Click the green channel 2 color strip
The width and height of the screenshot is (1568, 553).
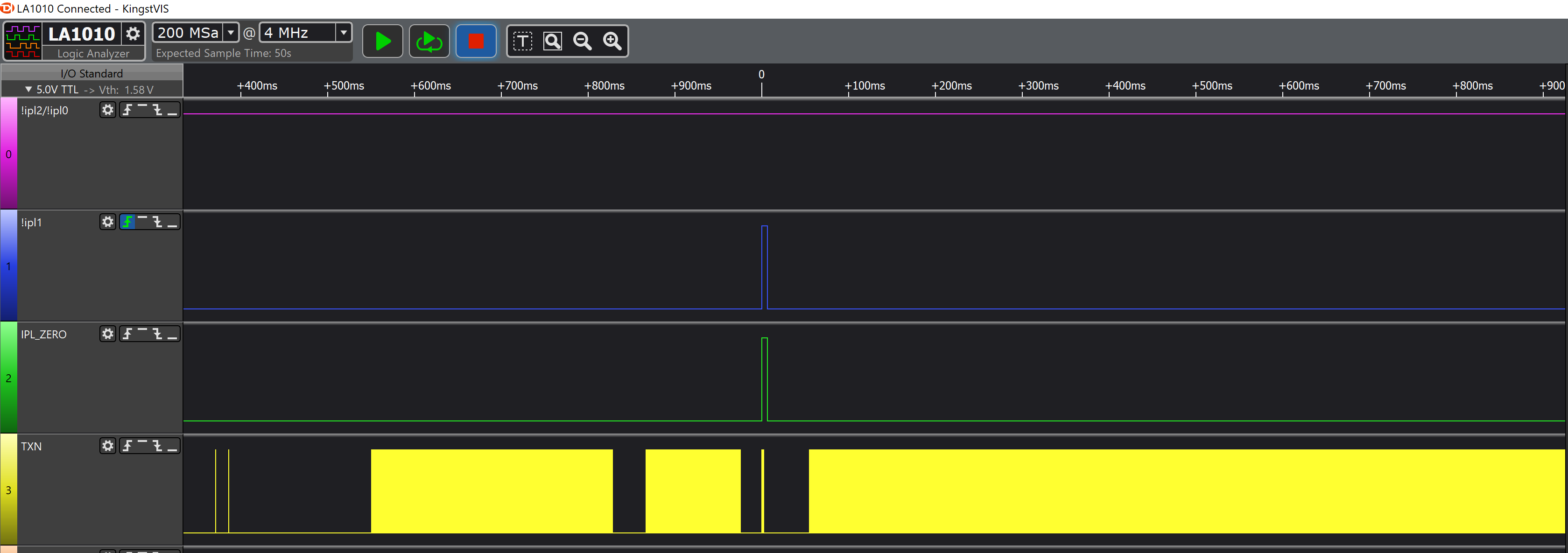pos(8,378)
